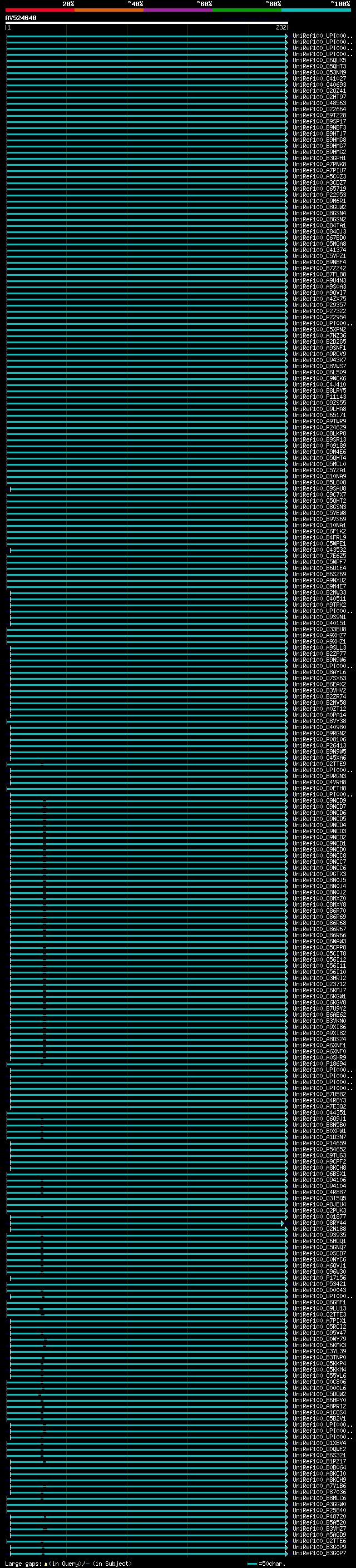Click the UniRef100_Q5MGA8 entry
This screenshot has height=1568, width=356.
click(x=319, y=244)
